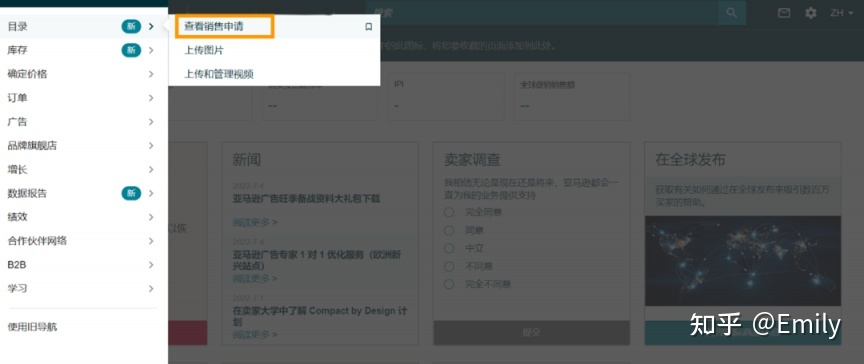Open news 亚马逊广告旺季备战资料大礼包下载
This screenshot has width=864, height=364.
coord(306,198)
